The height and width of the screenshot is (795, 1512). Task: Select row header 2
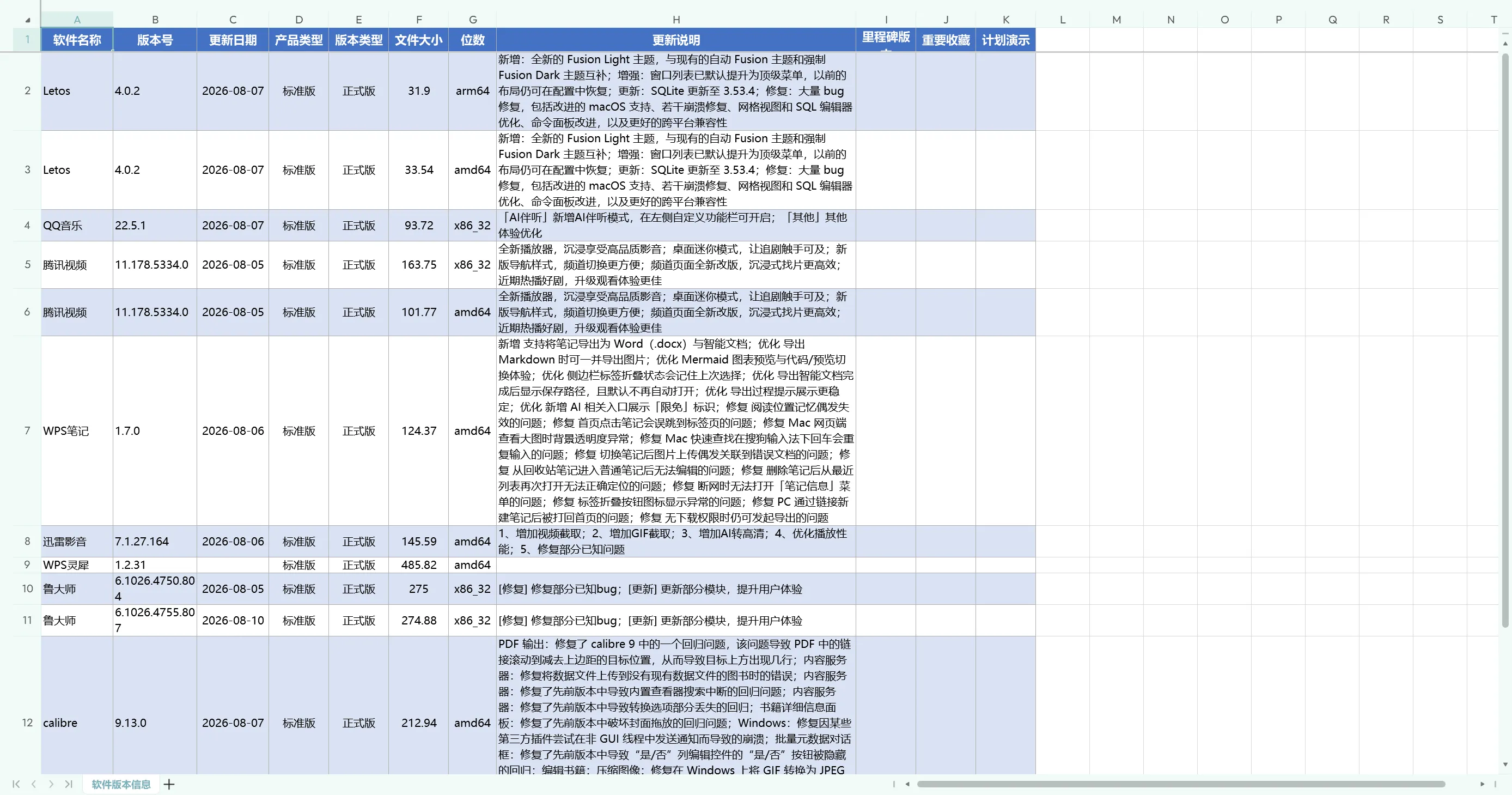tap(27, 91)
